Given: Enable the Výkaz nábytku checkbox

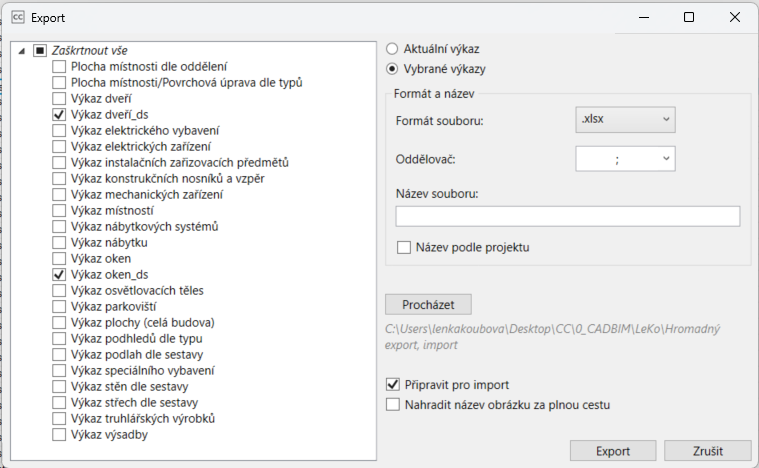Looking at the screenshot, I should click(x=59, y=243).
